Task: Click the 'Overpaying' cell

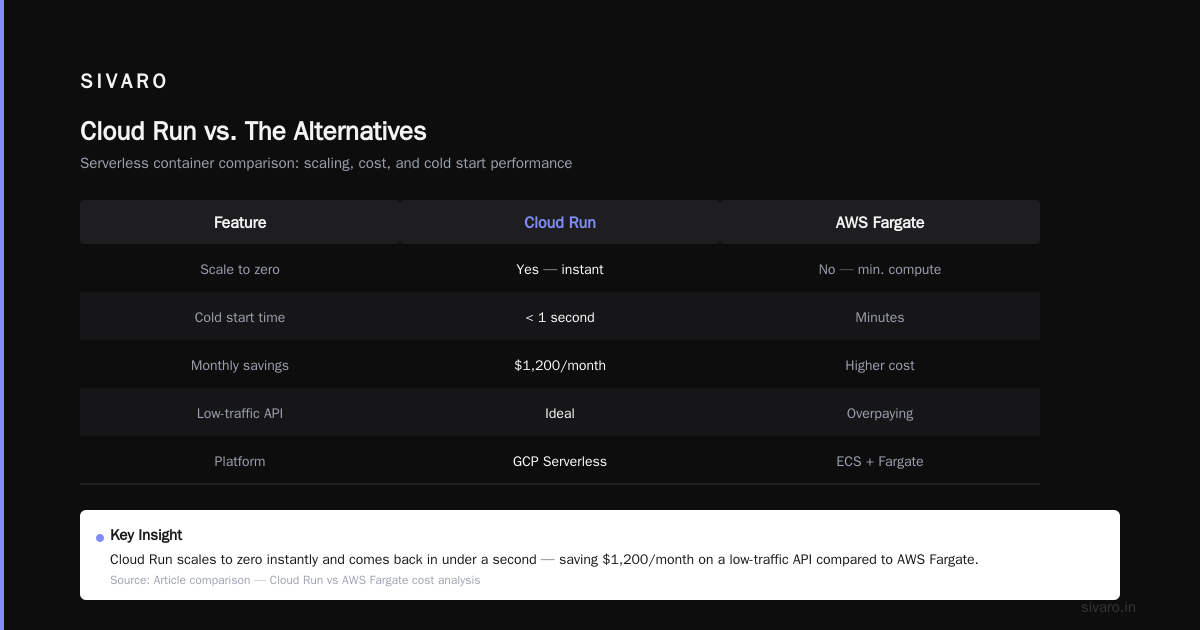Action: pyautogui.click(x=880, y=413)
